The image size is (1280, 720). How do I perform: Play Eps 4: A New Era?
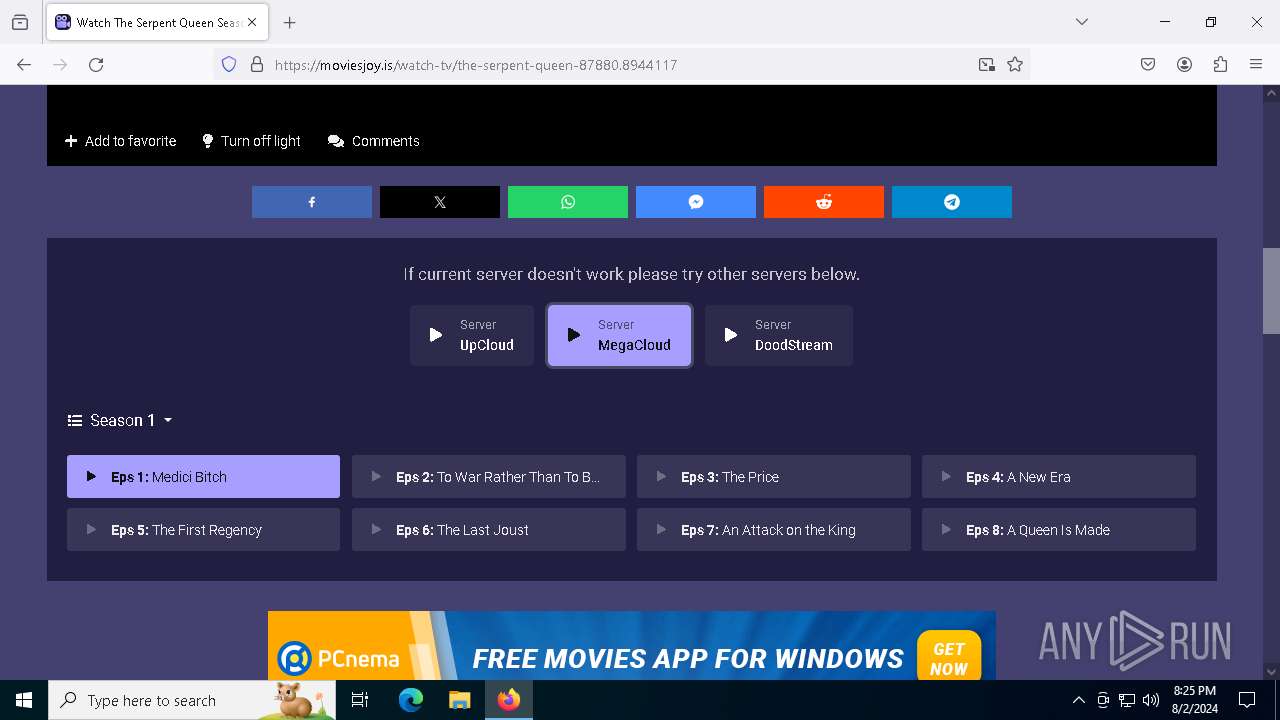[1059, 477]
